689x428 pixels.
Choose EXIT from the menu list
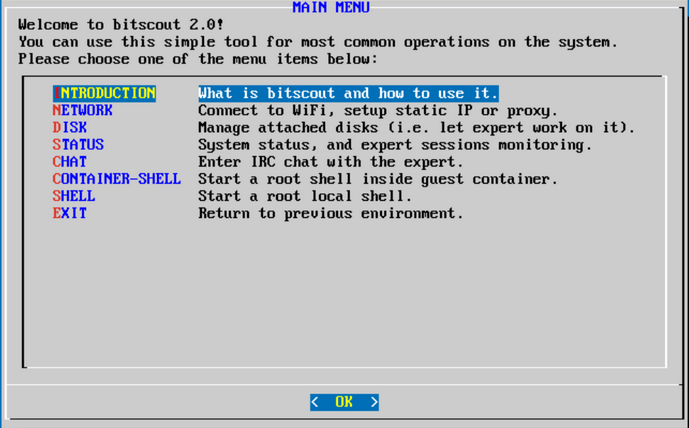coord(70,213)
